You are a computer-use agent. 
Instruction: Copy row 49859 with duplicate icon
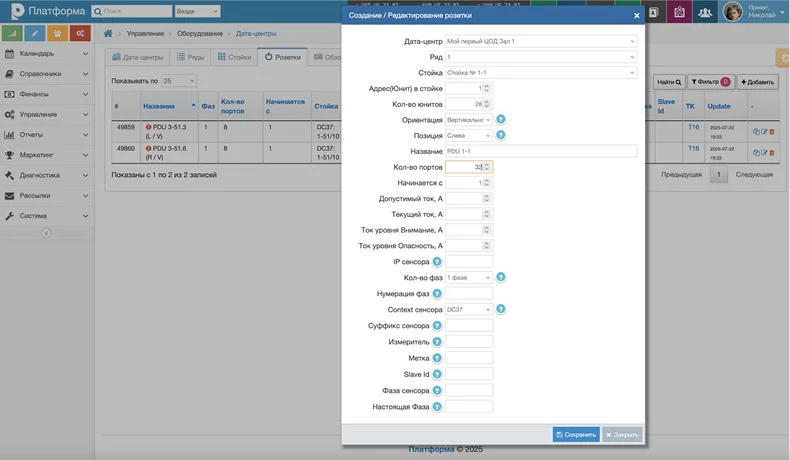(756, 132)
